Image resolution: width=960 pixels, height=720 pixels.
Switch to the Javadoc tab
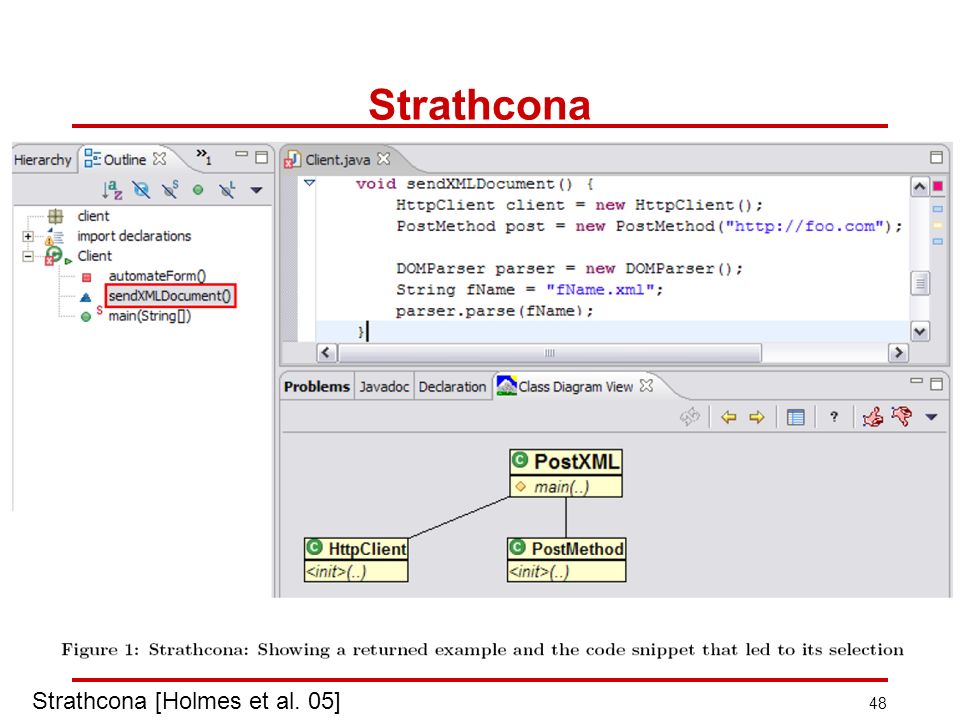click(x=384, y=387)
